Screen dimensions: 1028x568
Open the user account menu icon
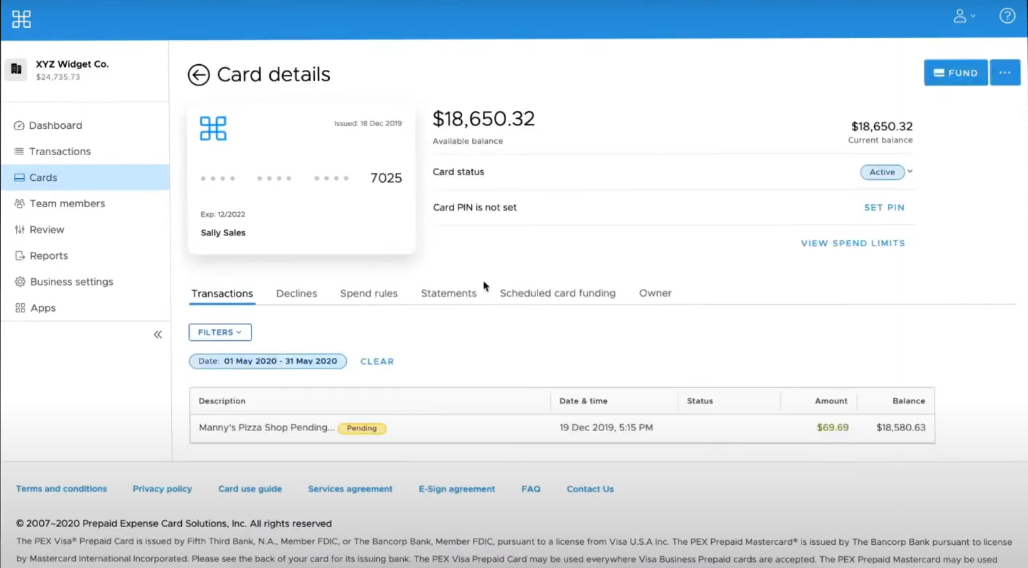pos(963,16)
